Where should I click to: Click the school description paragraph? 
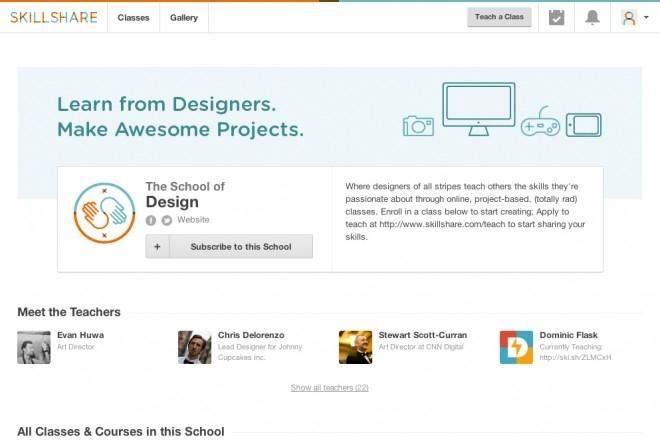pos(465,211)
